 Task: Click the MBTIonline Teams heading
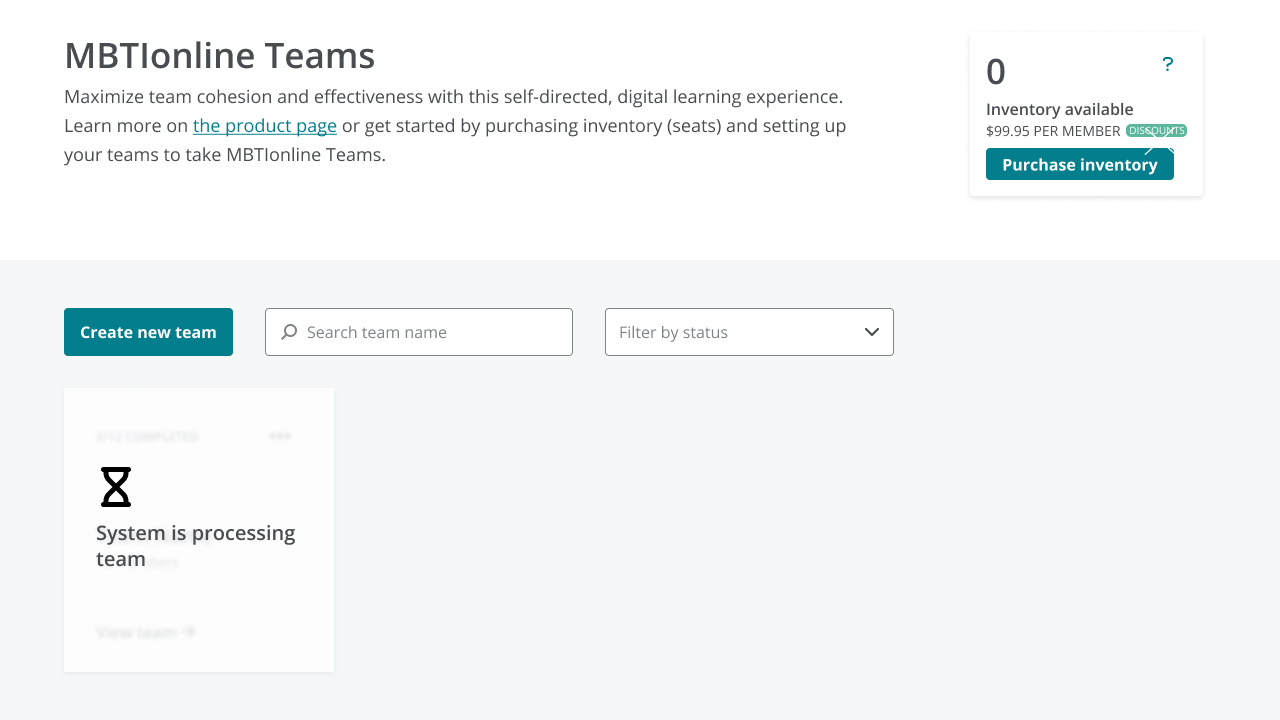219,56
